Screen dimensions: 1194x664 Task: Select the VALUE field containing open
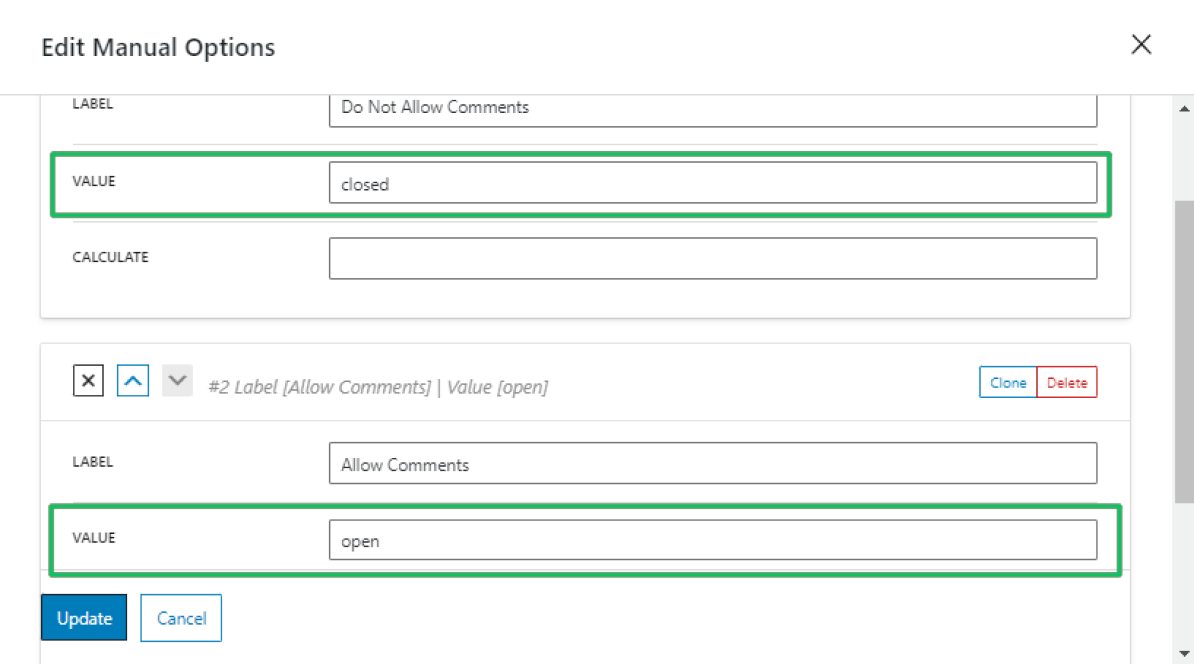click(x=713, y=540)
